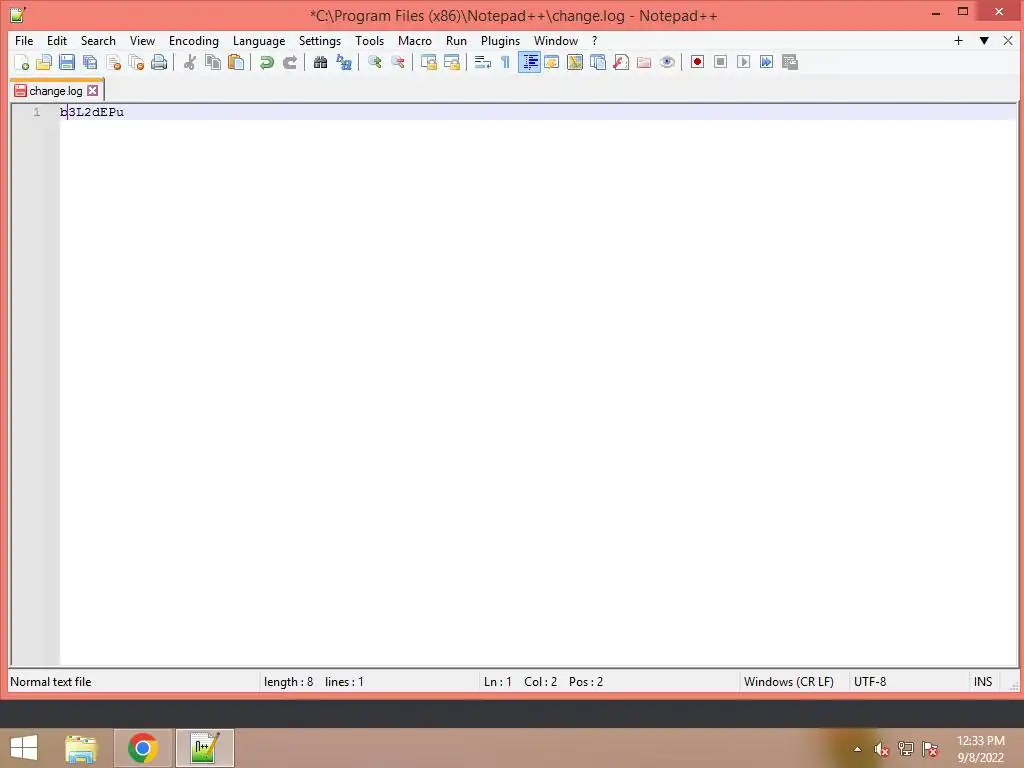Open the Windows Start button
The height and width of the screenshot is (768, 1024).
[24, 748]
